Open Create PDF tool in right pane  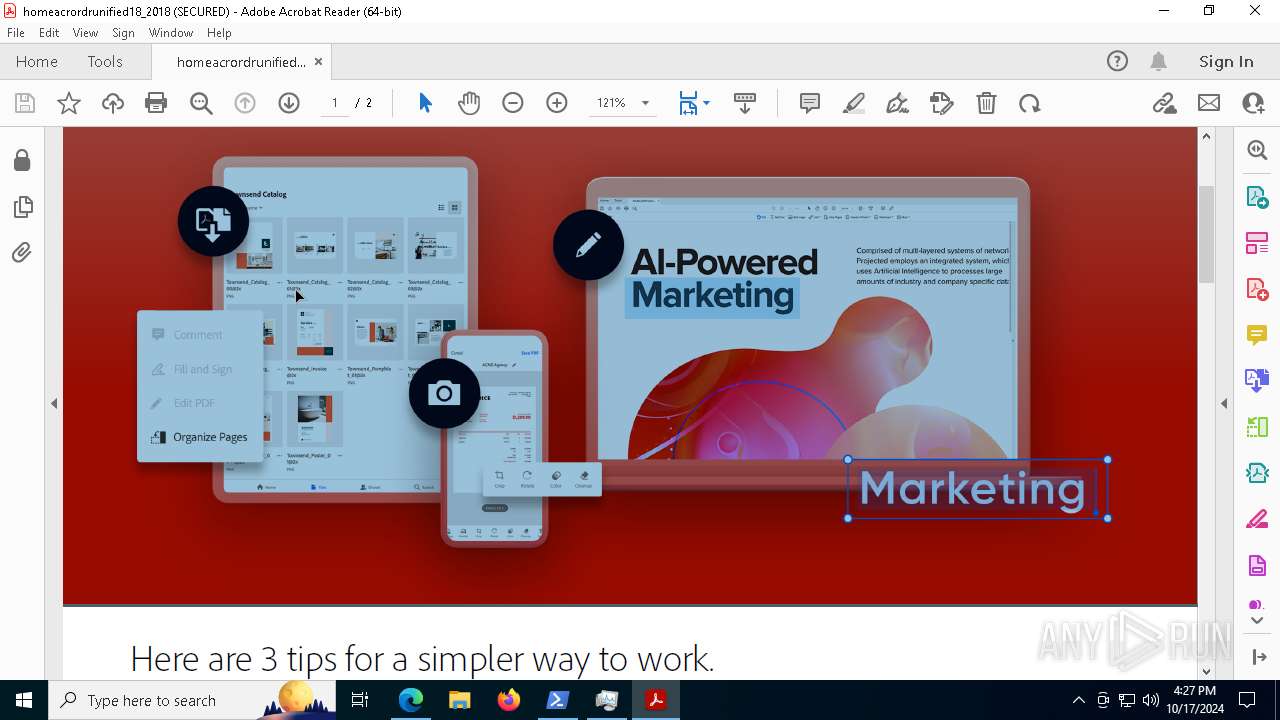pyautogui.click(x=1257, y=288)
